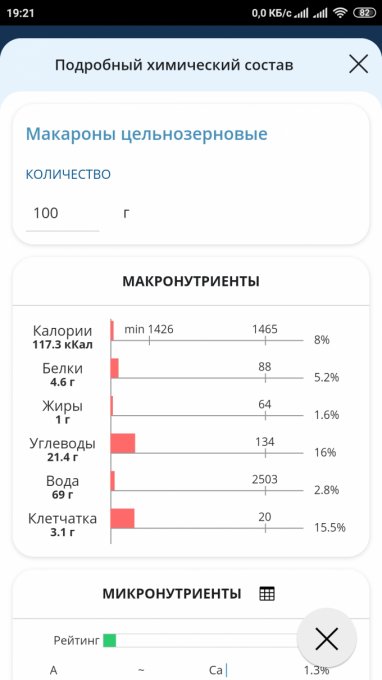Tap the micronutrients table view icon

pos(267,593)
